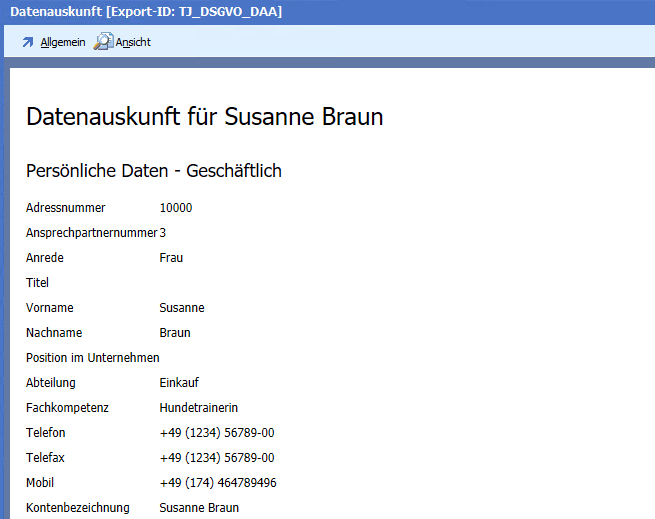Click the Anrede value 'Frau'
The height and width of the screenshot is (519, 655).
(x=171, y=258)
